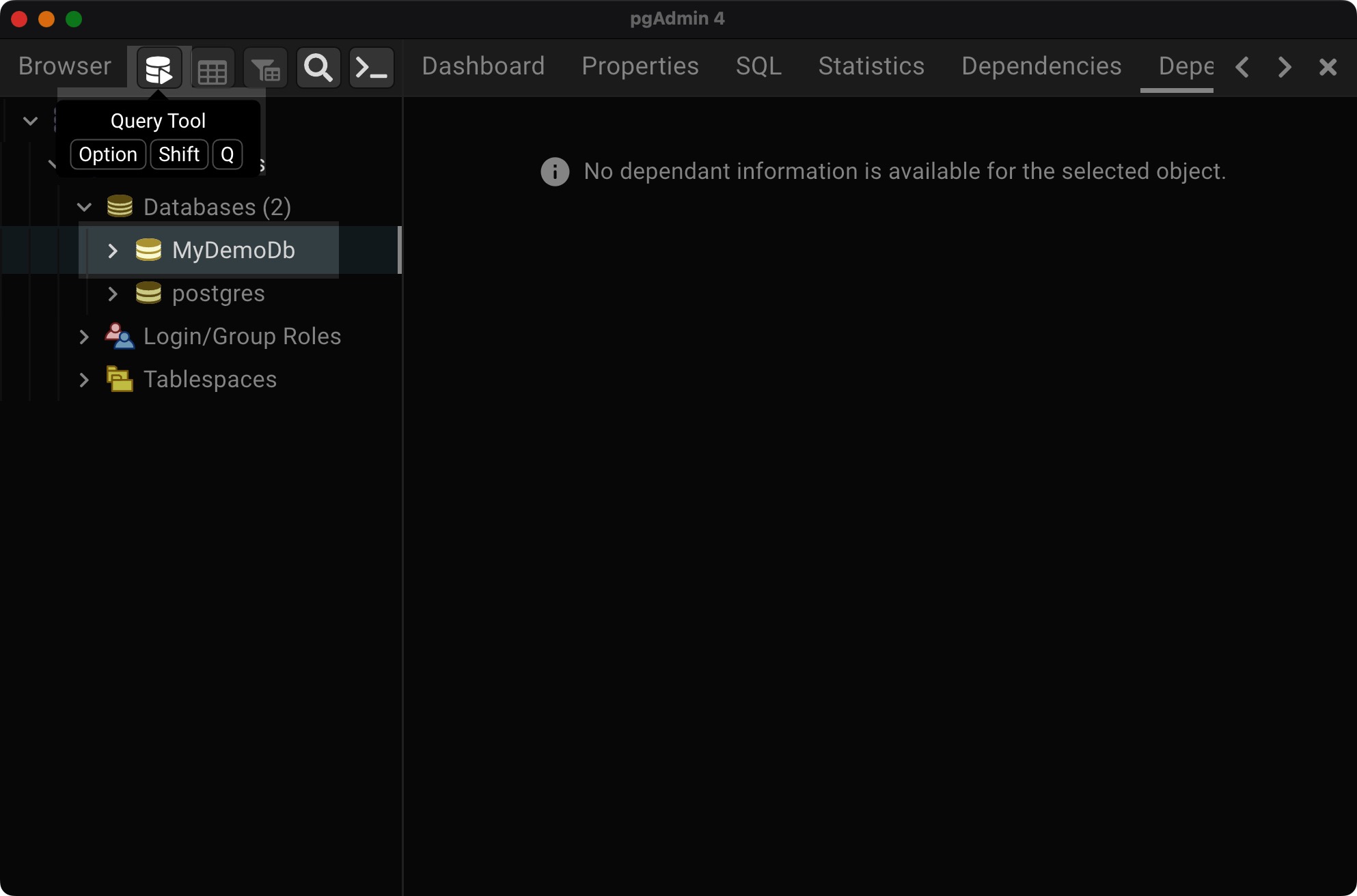
Task: Click the Login/Group Roles users icon
Action: (x=120, y=336)
